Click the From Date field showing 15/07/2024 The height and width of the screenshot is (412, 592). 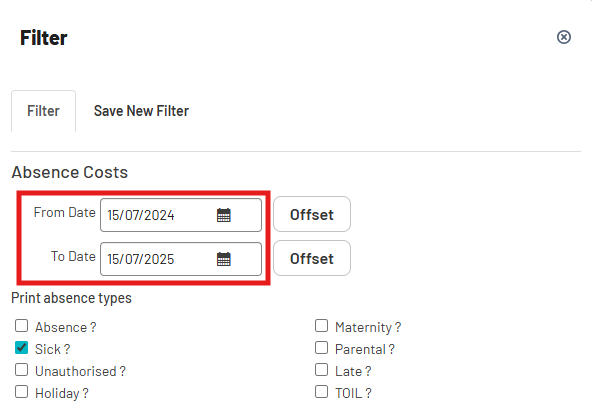181,215
